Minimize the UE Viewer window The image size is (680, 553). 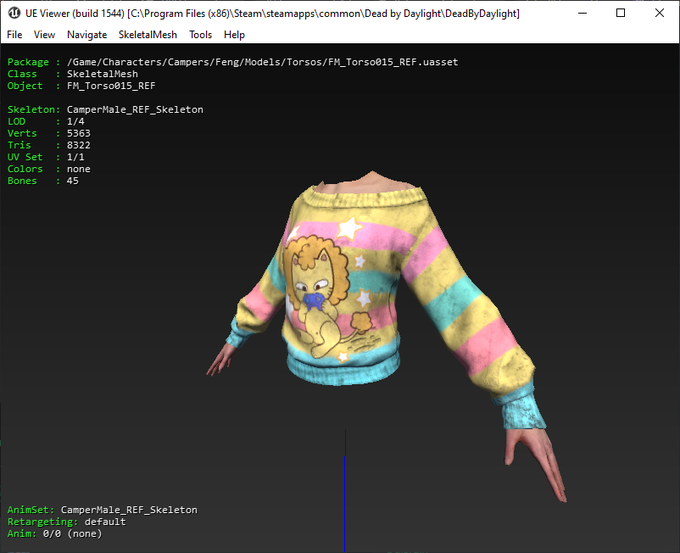tap(582, 13)
